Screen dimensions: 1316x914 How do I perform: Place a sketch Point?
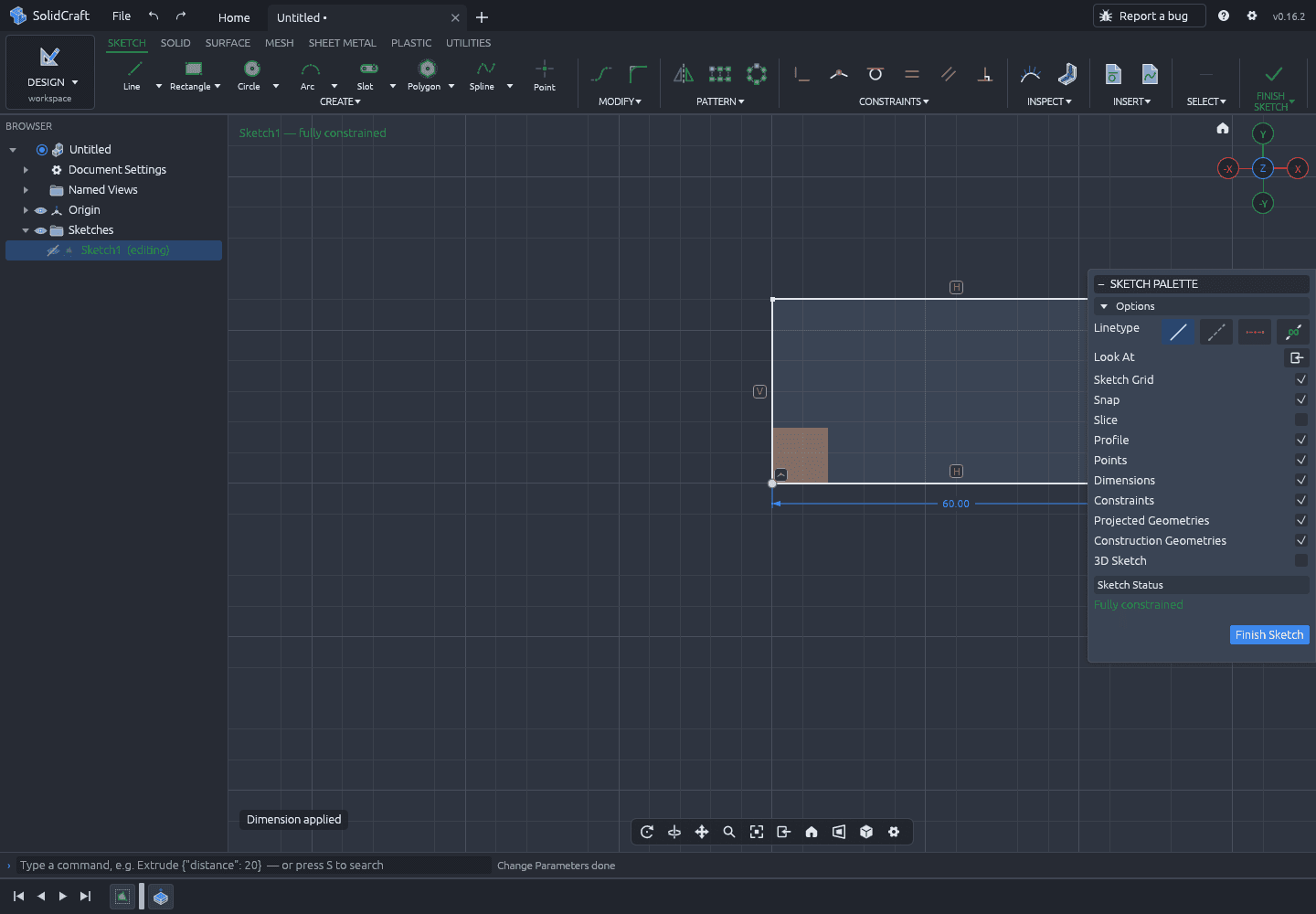pyautogui.click(x=545, y=75)
